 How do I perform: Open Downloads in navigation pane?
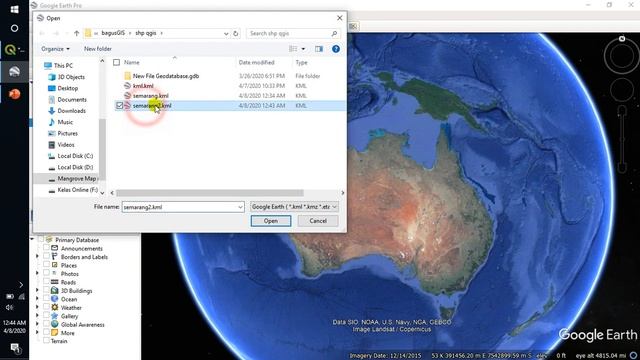[x=71, y=111]
